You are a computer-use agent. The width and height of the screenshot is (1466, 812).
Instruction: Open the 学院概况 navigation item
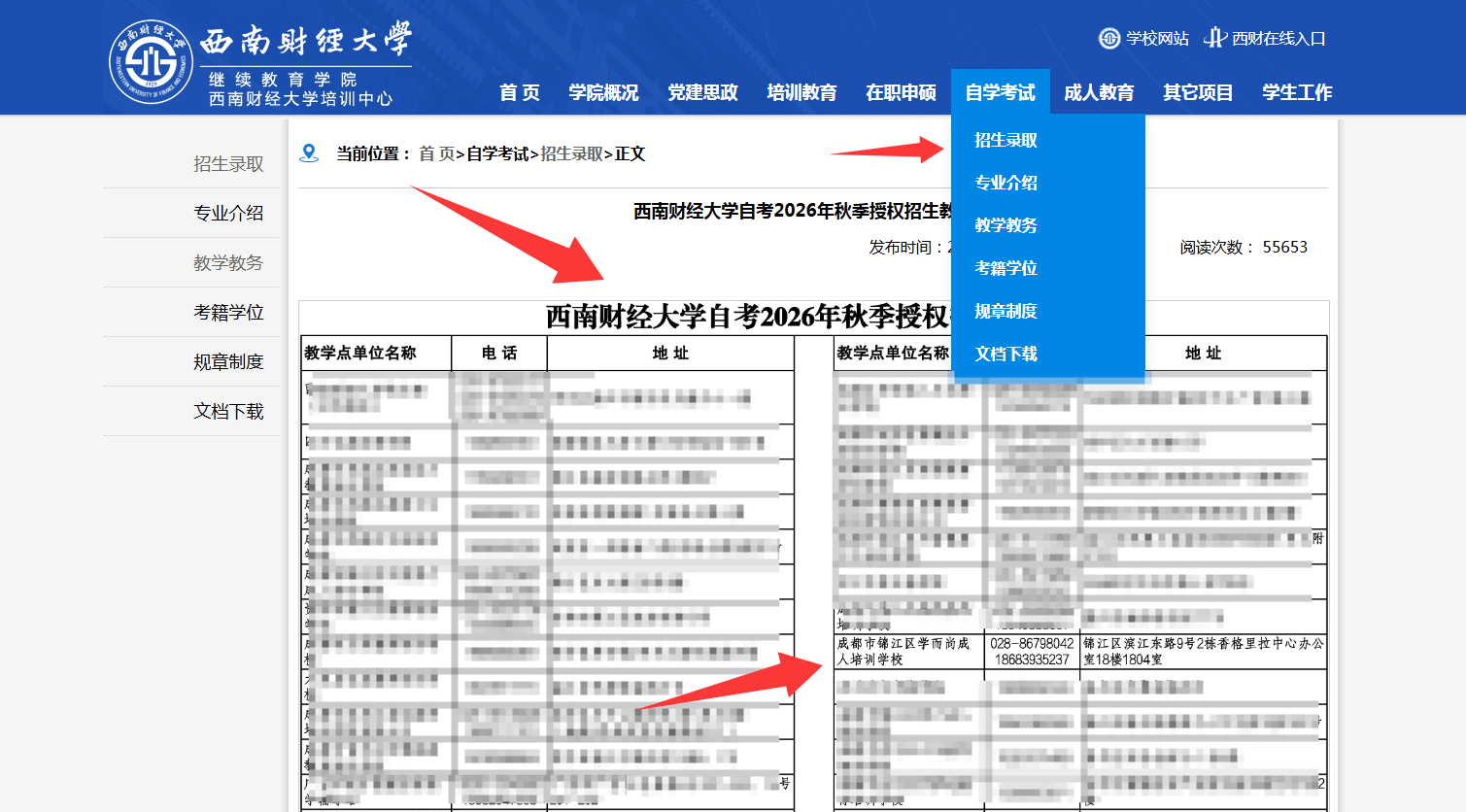pyautogui.click(x=603, y=92)
